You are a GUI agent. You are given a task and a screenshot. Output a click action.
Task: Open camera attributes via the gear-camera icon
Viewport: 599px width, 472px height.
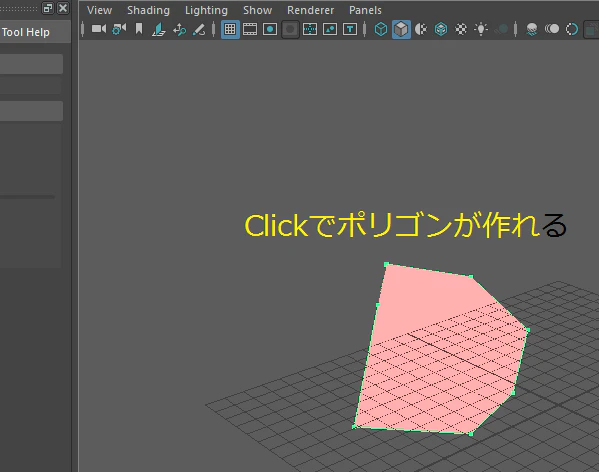pos(119,29)
